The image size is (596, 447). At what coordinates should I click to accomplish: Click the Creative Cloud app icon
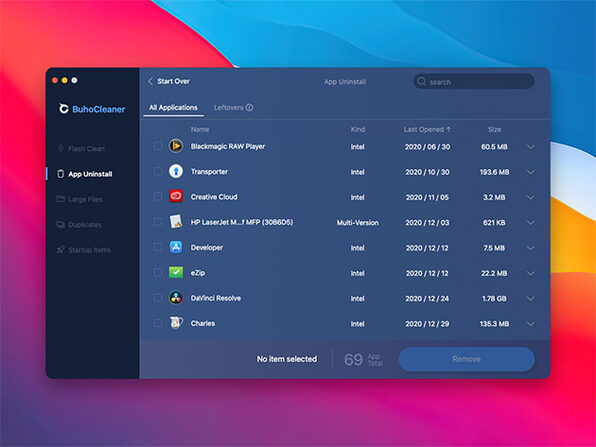[176, 196]
